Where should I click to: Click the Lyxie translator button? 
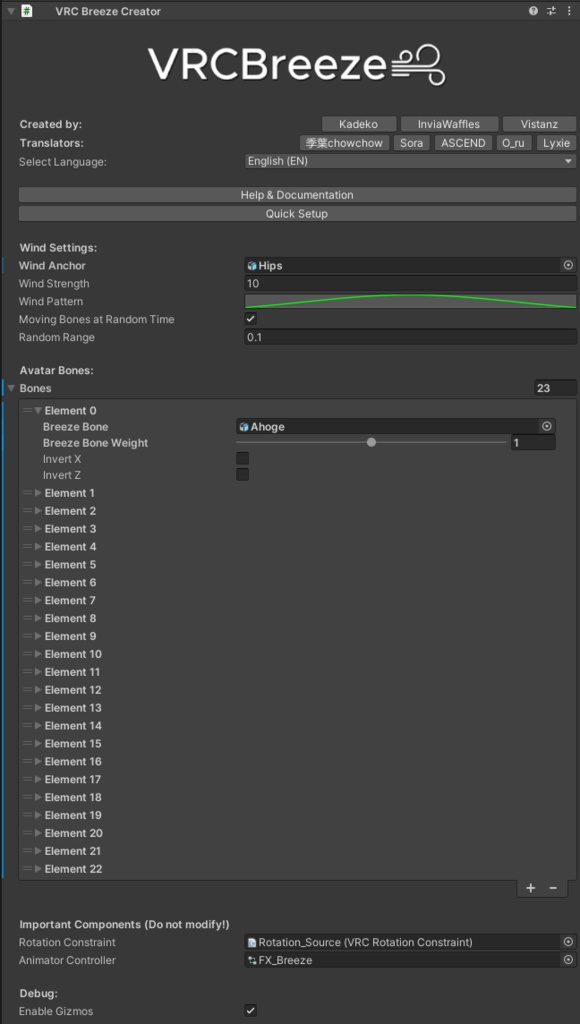556,143
